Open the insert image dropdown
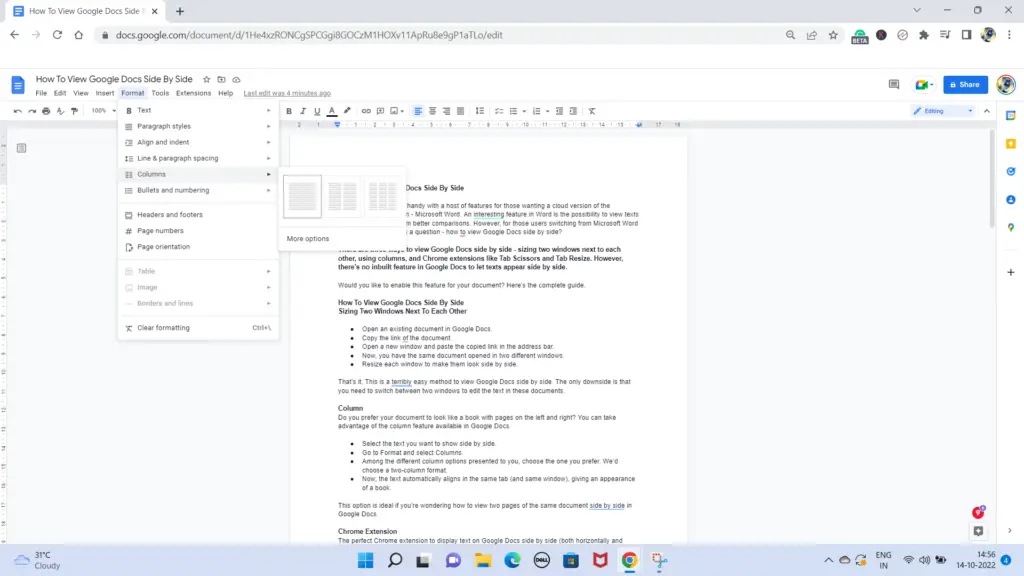Image resolution: width=1024 pixels, height=576 pixels. (397, 111)
